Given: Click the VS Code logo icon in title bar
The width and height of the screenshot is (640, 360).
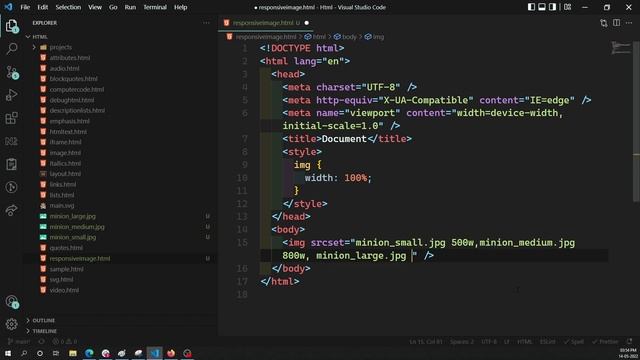Looking at the screenshot, I should (8, 7).
